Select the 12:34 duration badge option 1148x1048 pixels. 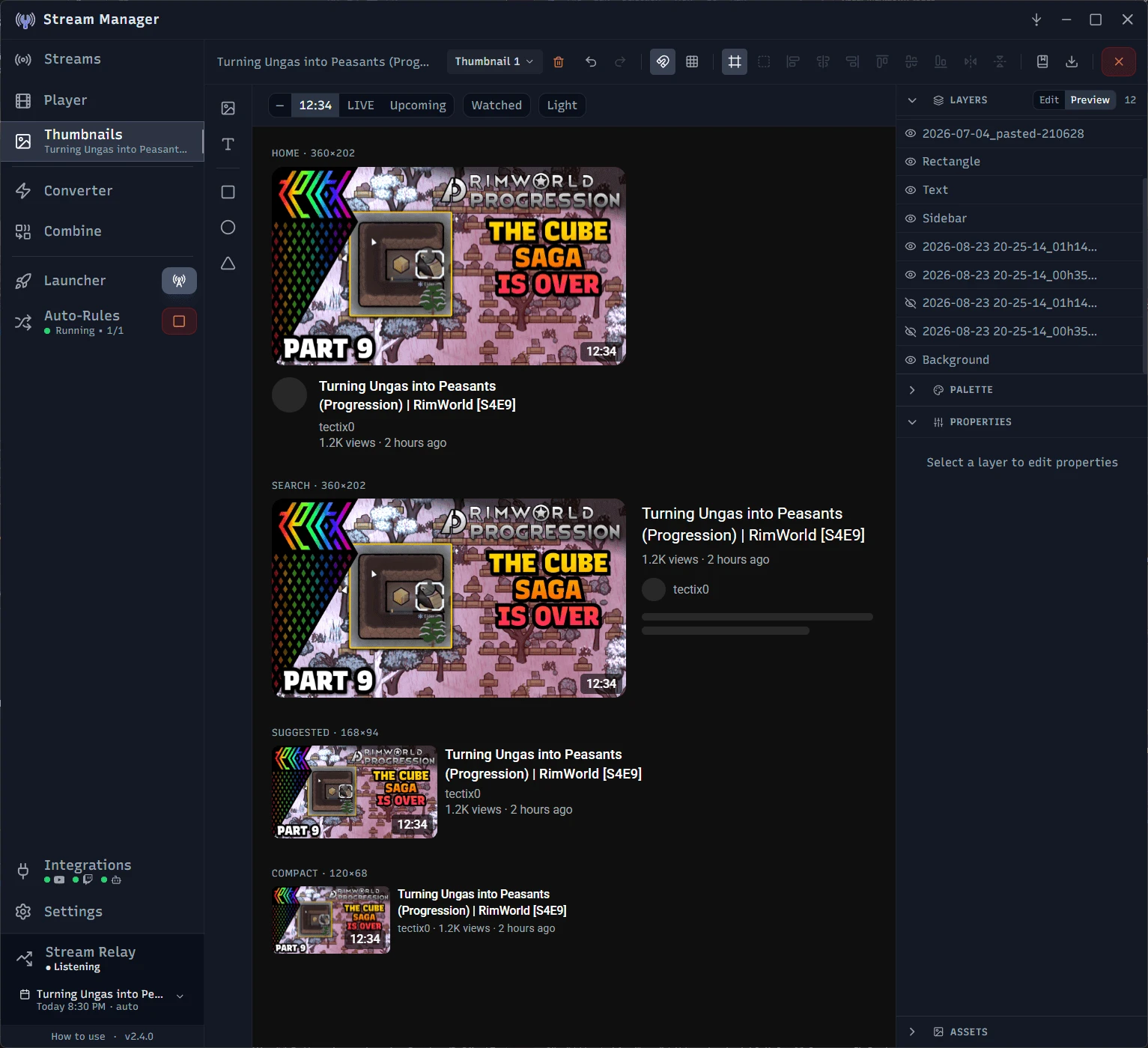[x=315, y=106]
